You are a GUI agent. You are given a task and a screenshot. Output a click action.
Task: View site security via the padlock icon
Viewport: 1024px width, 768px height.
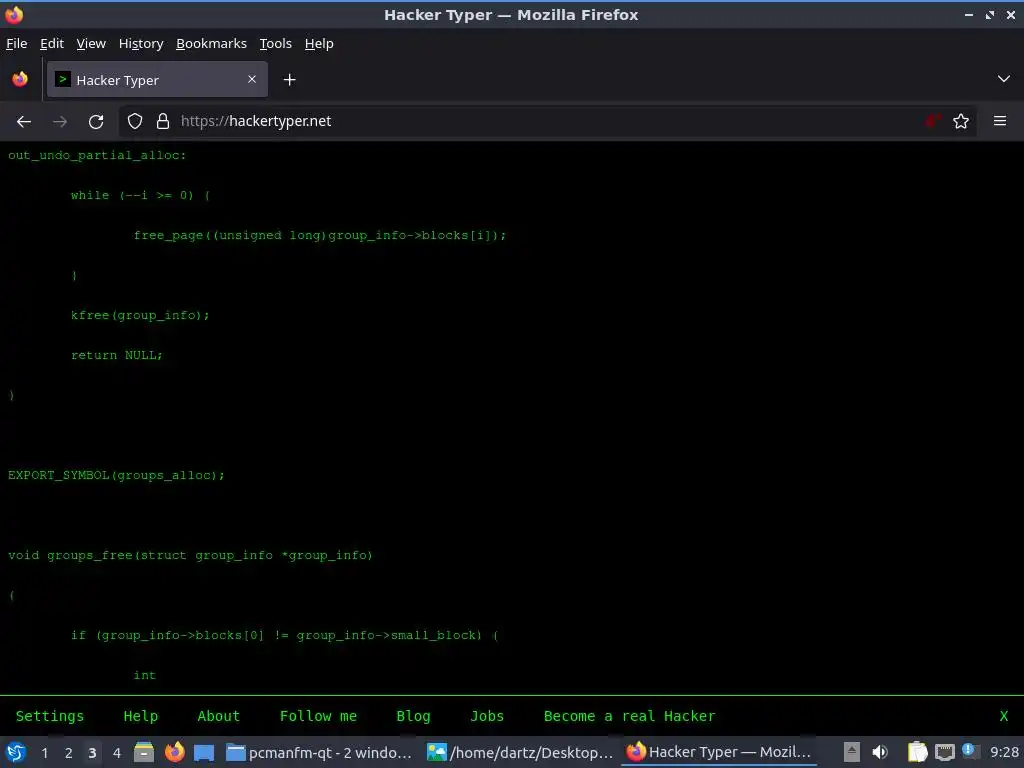[x=163, y=121]
